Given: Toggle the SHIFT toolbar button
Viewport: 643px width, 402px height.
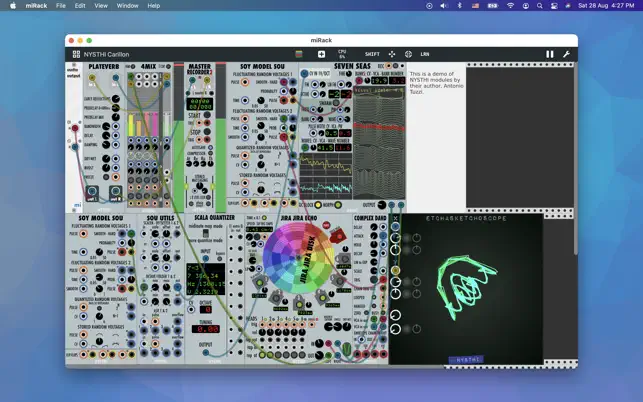Looking at the screenshot, I should 372,54.
